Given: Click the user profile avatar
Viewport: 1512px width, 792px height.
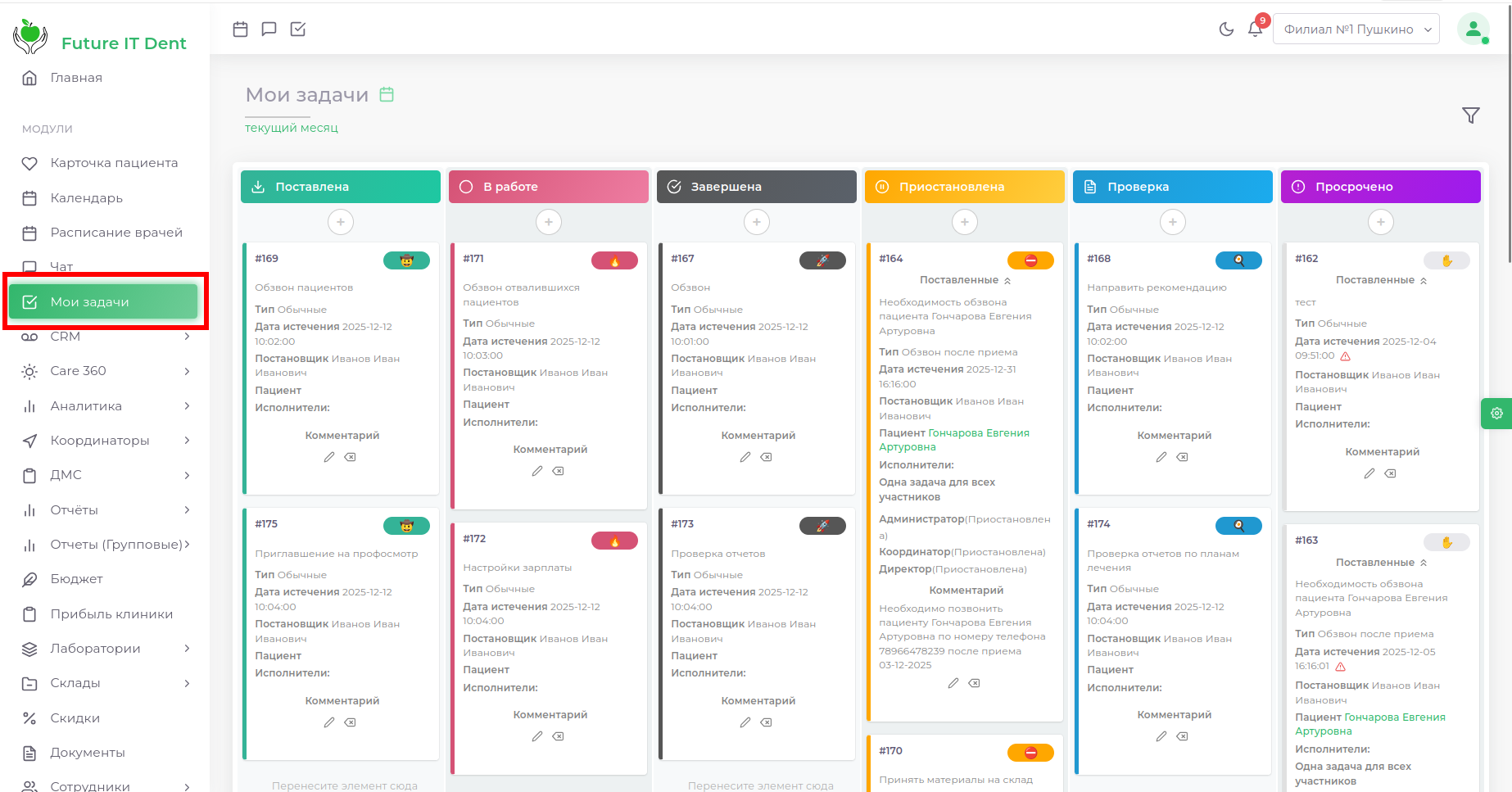Looking at the screenshot, I should tap(1473, 29).
